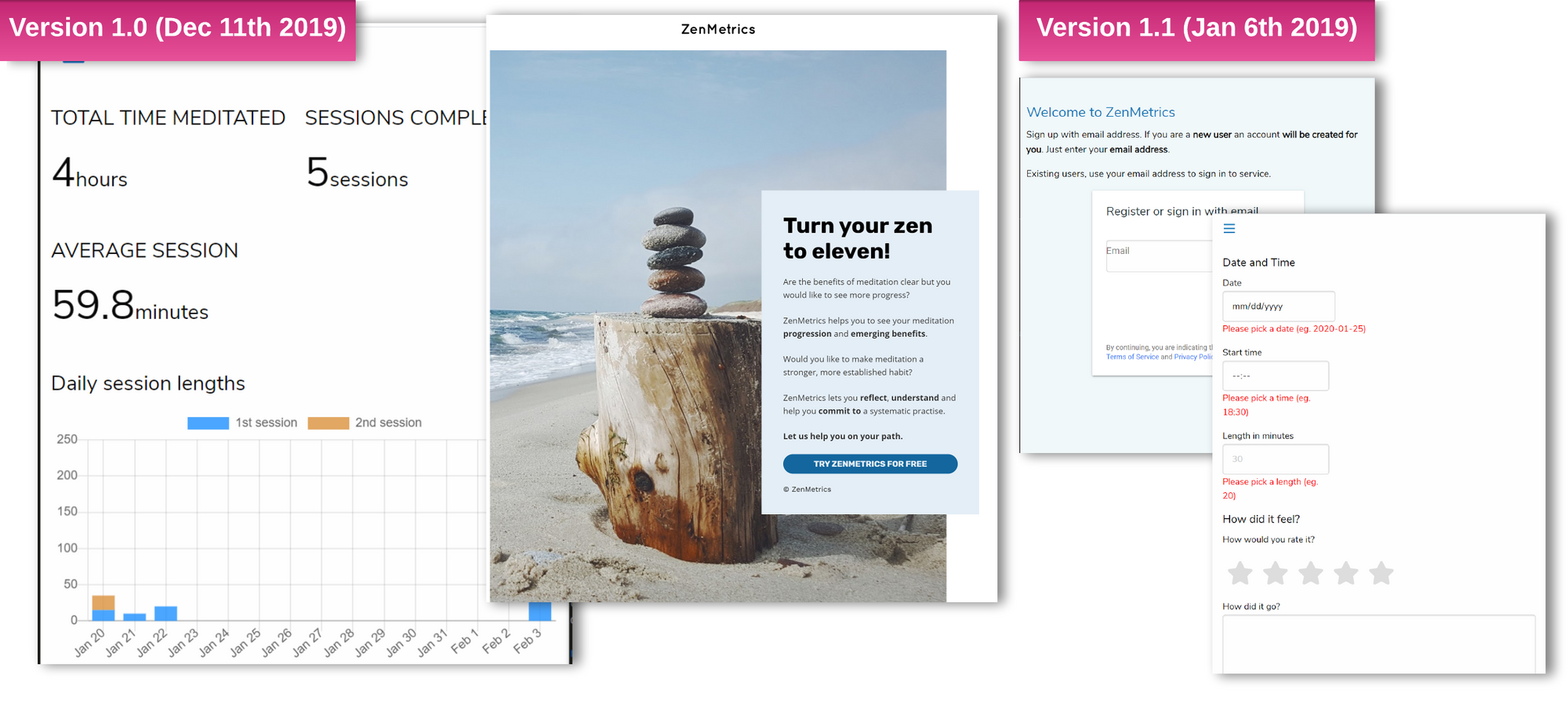The height and width of the screenshot is (711, 1568).
Task: Click the '4 hours' total value
Action: click(89, 172)
